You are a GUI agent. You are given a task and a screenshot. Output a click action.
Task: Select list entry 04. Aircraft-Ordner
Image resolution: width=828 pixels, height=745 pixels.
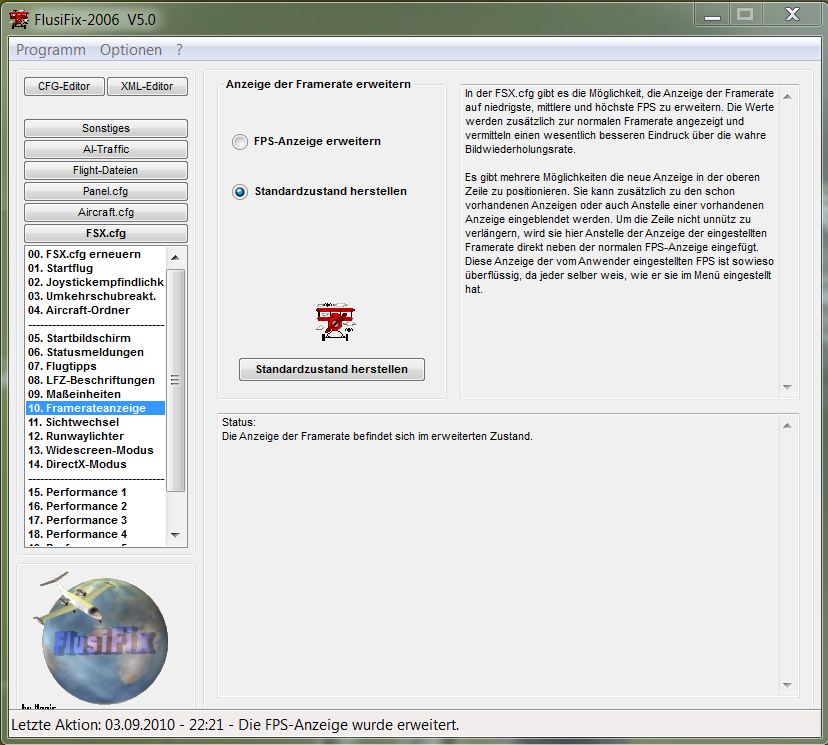[x=96, y=310]
